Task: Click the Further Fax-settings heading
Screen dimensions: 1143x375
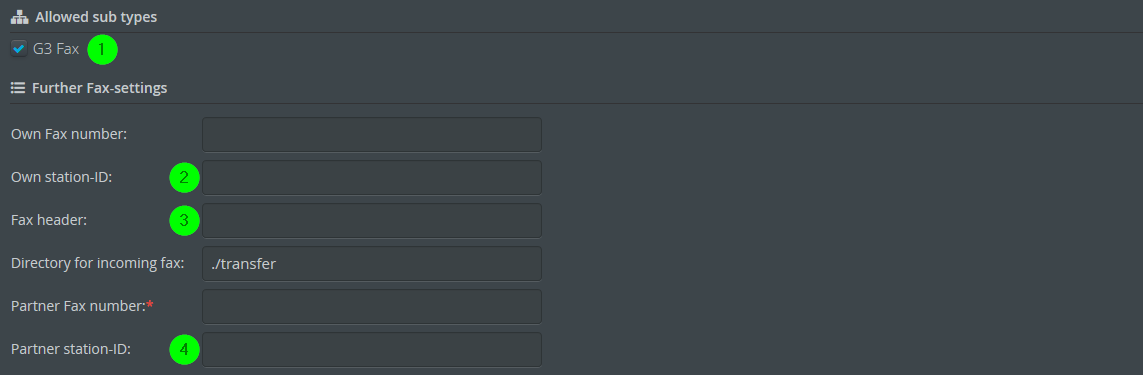Action: (100, 88)
